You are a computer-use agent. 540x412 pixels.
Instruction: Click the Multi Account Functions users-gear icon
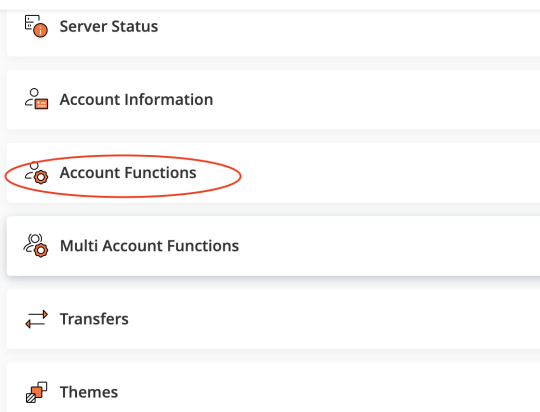coord(36,246)
